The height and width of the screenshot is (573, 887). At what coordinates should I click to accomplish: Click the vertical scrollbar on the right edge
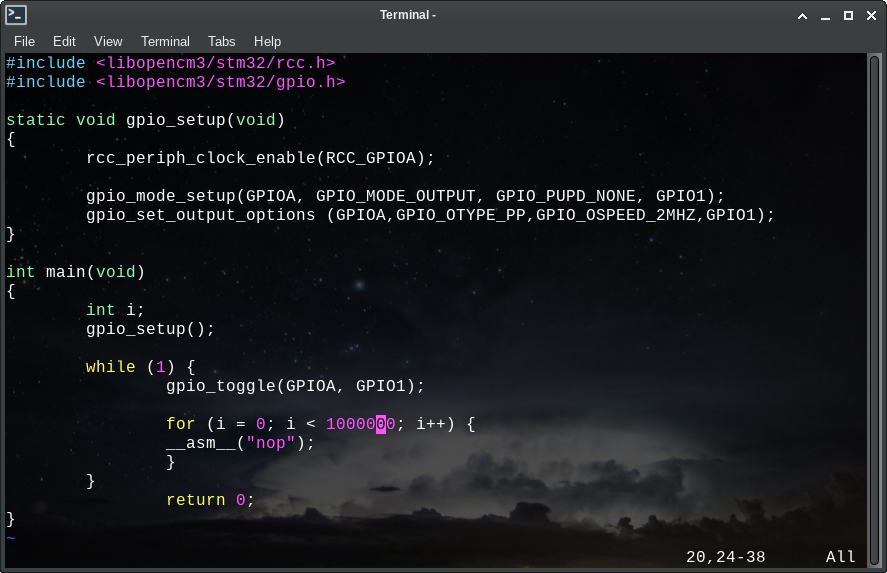click(x=875, y=300)
